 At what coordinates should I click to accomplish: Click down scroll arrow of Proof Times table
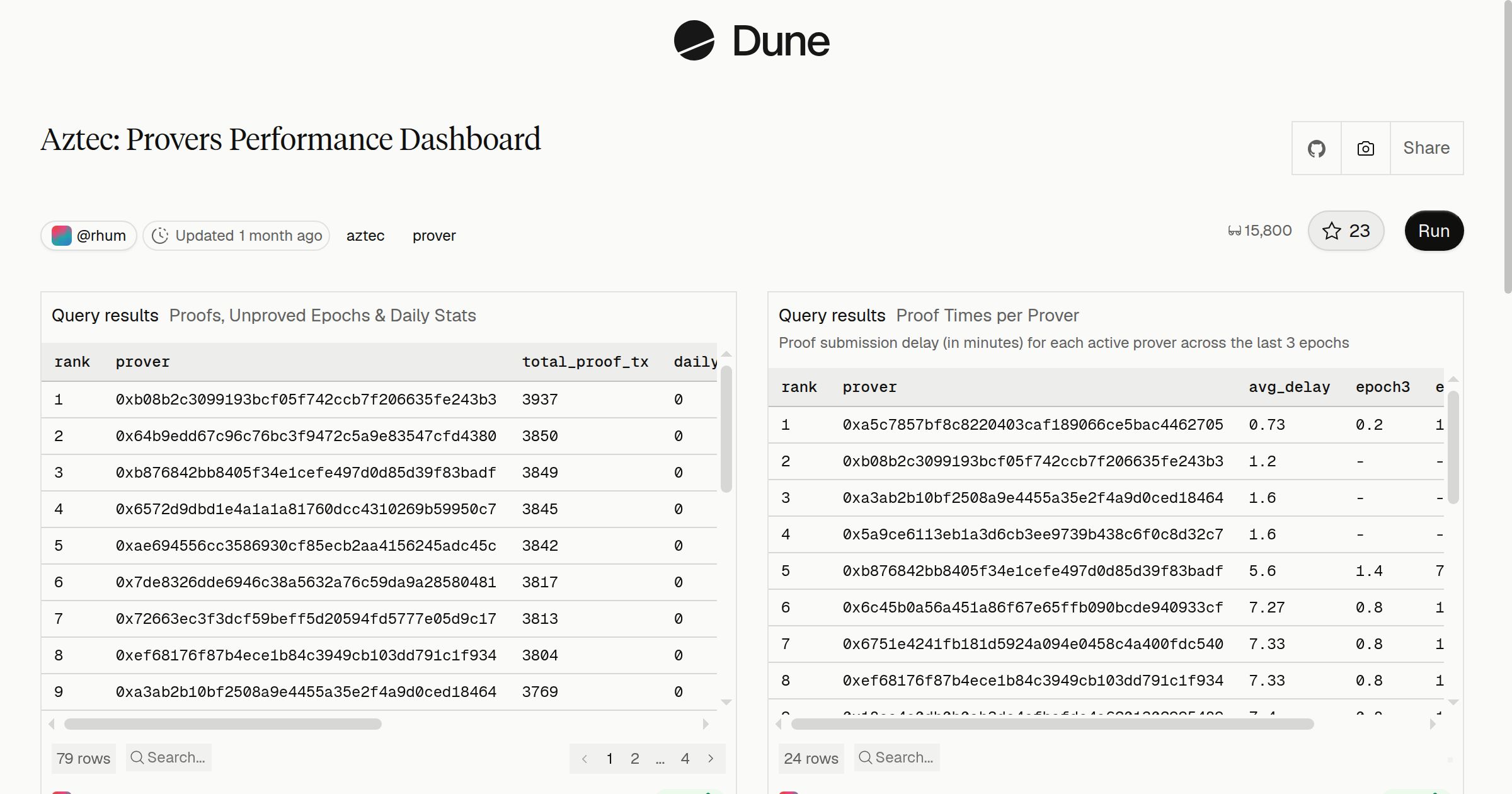click(x=1453, y=702)
